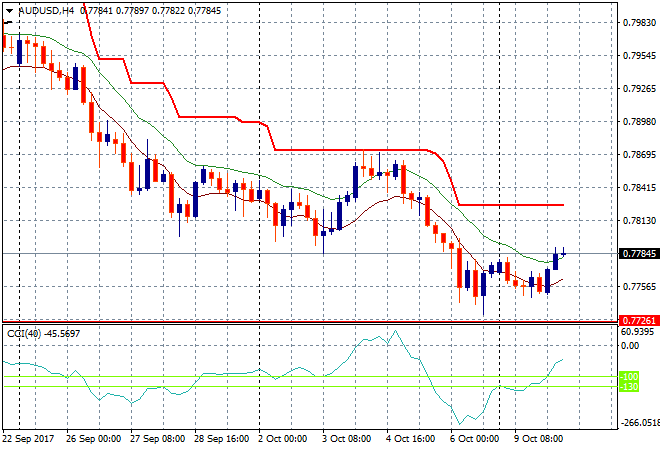660x450 pixels.
Task: Click the AUDUSD,H4 symbol title text
Action: click(46, 11)
